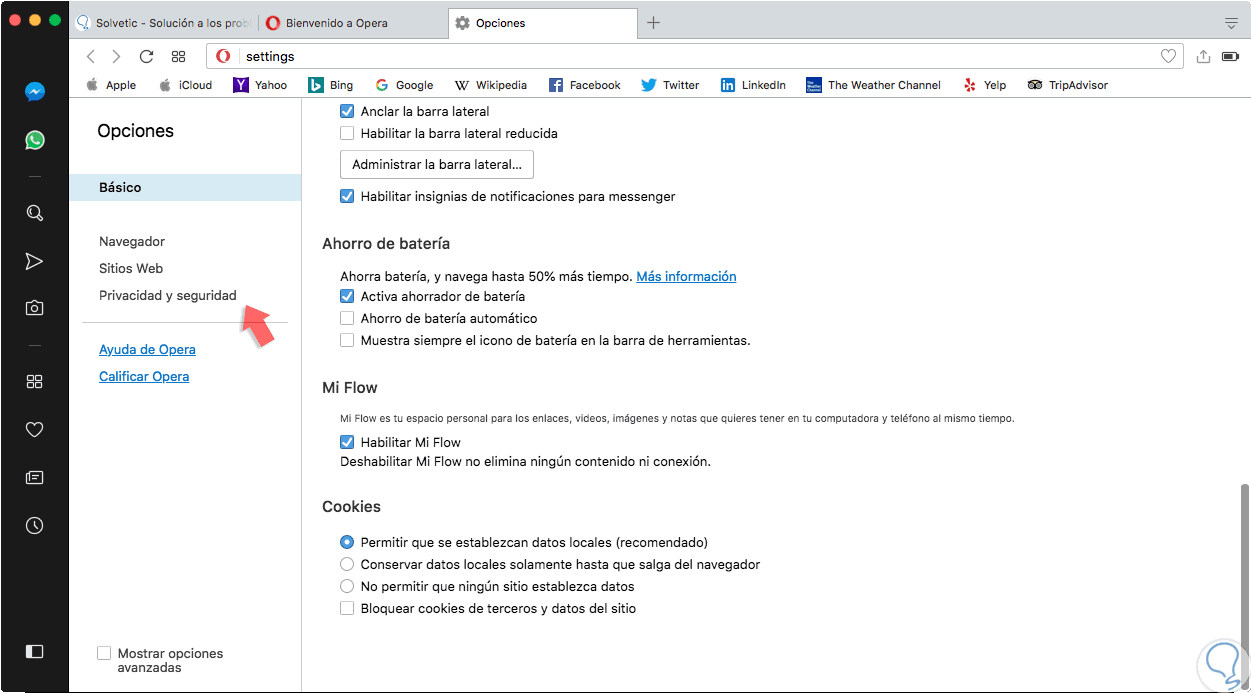1251x693 pixels.
Task: Click 'Administrar la barra lateral...' button
Action: point(437,164)
